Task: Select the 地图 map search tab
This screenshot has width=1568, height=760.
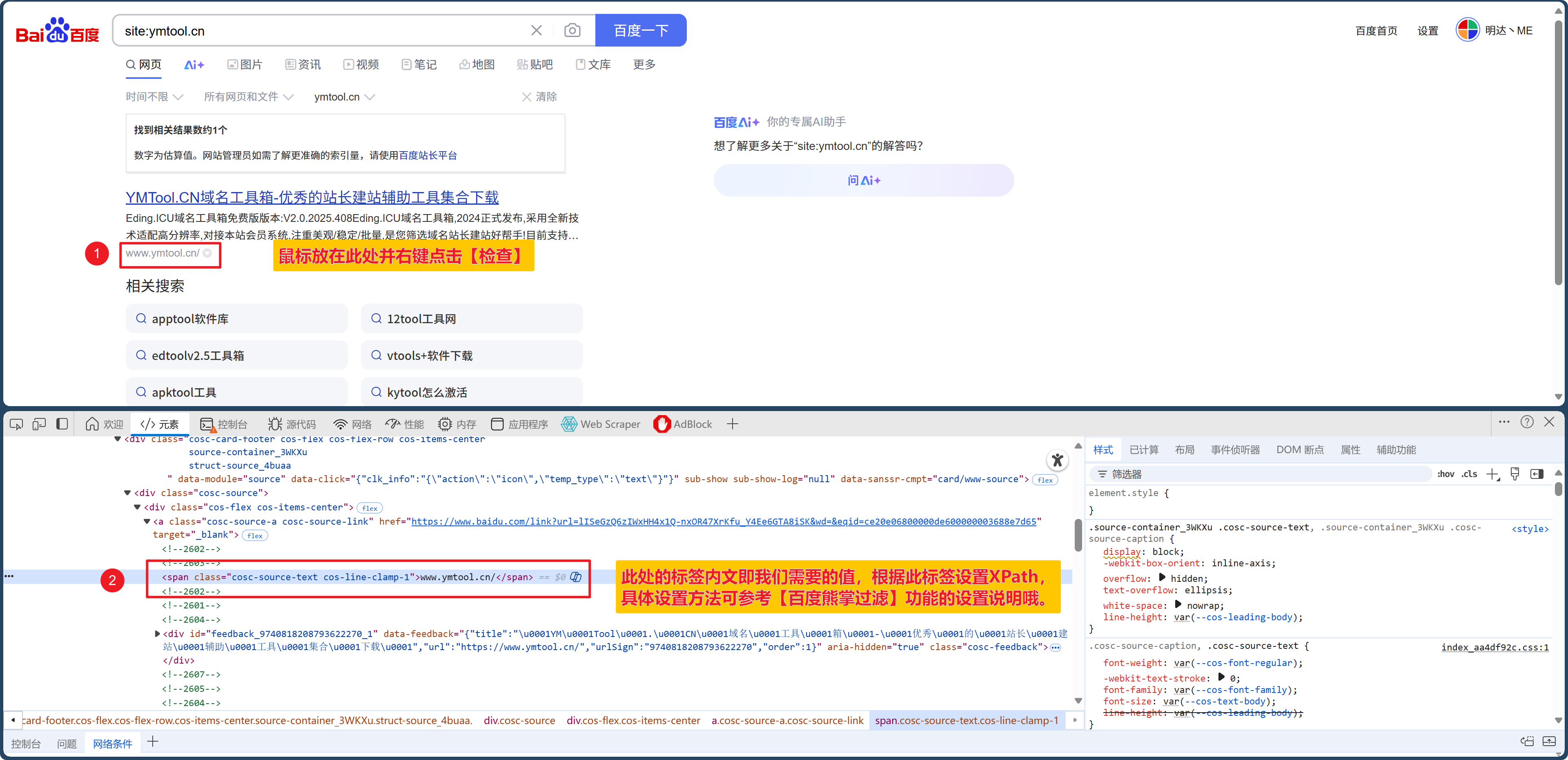Action: click(477, 65)
